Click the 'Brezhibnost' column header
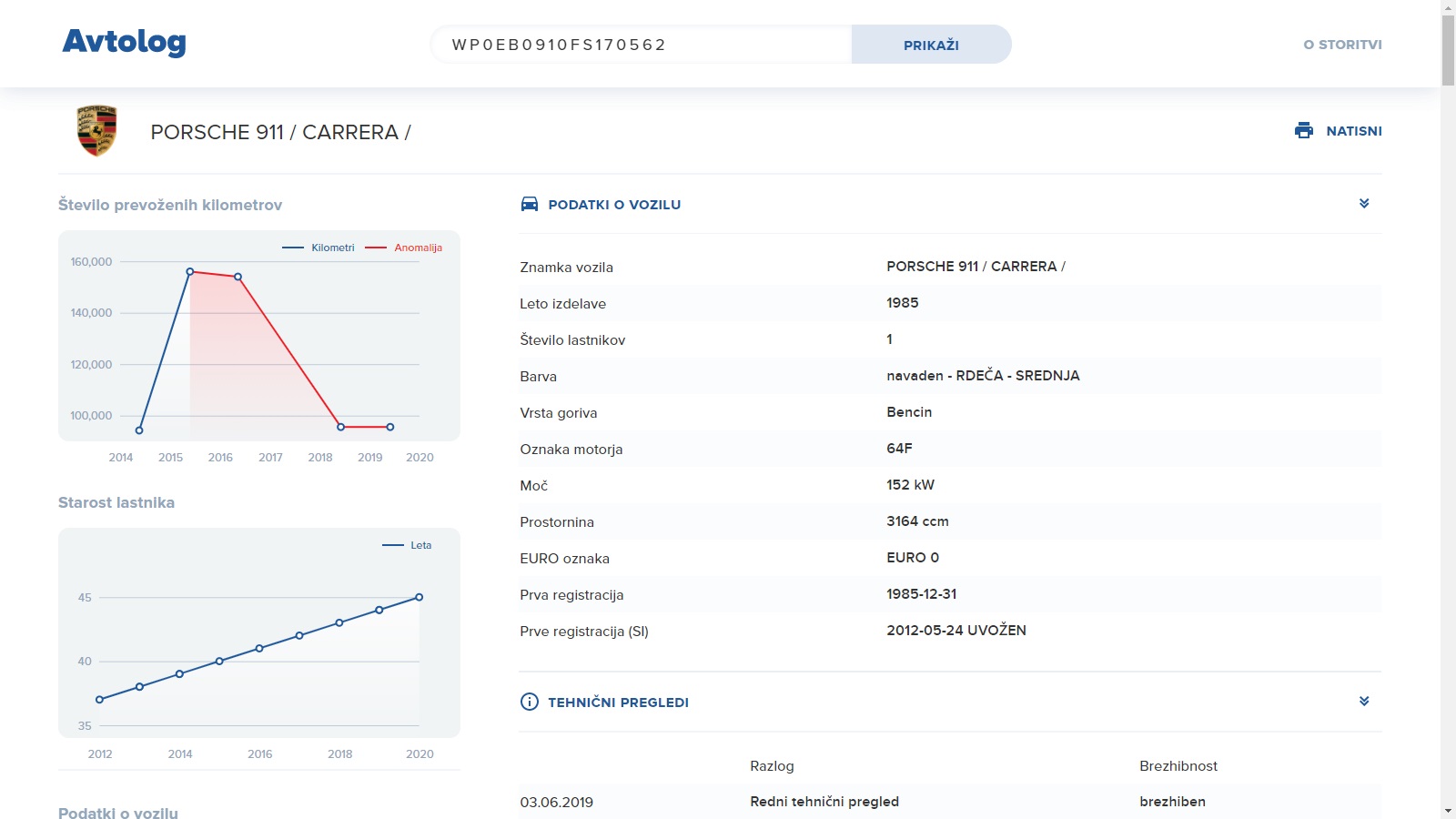The width and height of the screenshot is (1456, 819). point(1178,766)
